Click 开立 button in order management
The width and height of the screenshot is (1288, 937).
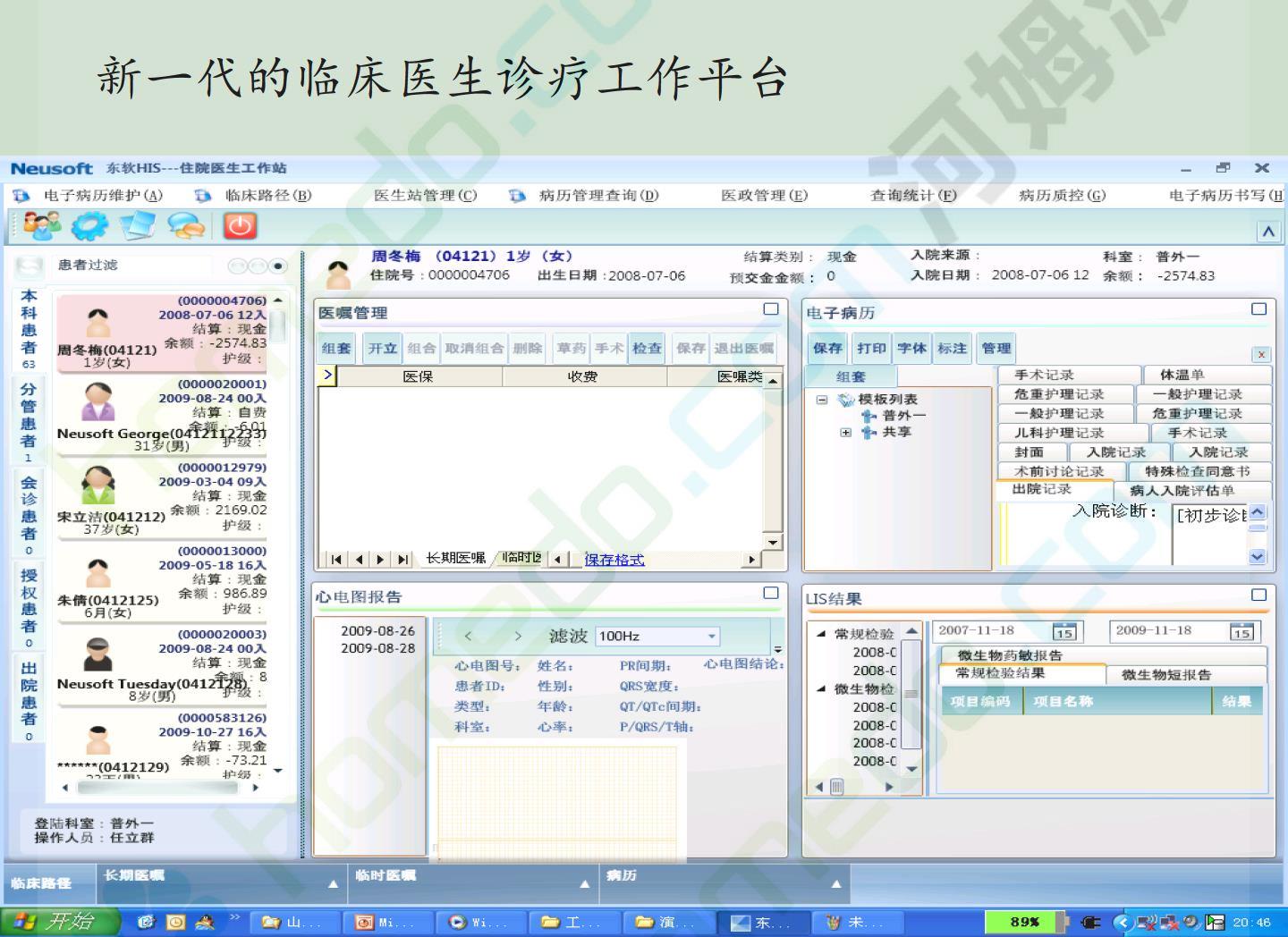click(x=382, y=349)
